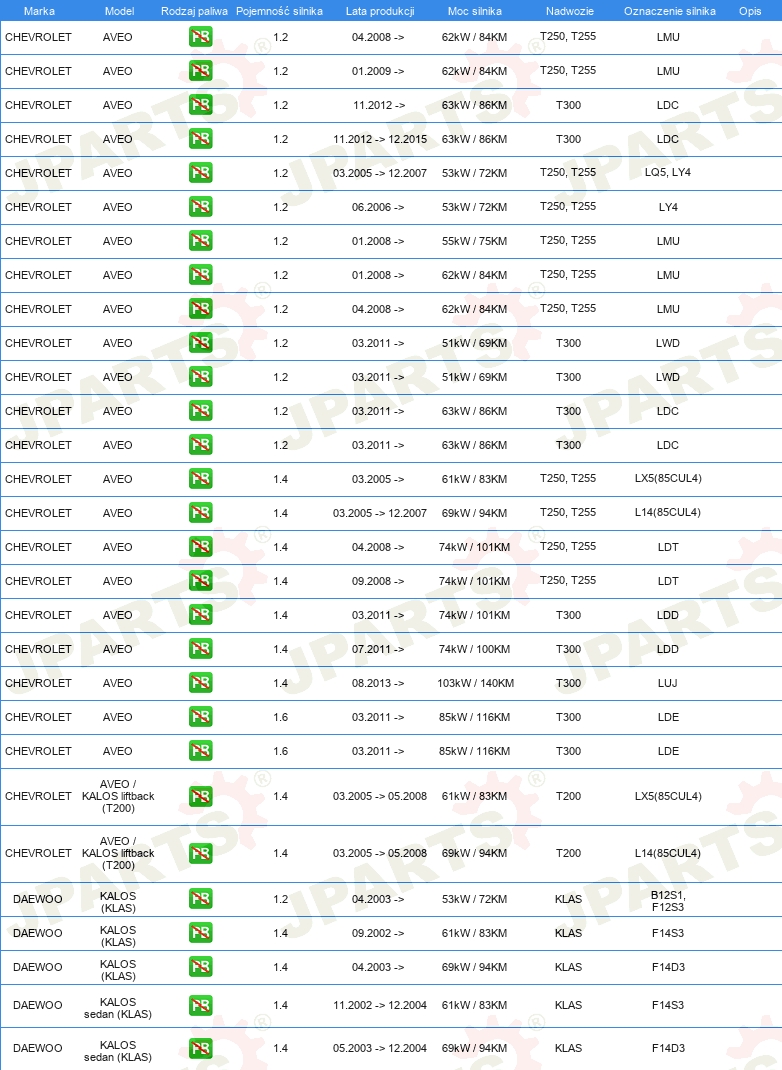Select the production date 01.2009 -> cell
782x1070 pixels.
(378, 71)
